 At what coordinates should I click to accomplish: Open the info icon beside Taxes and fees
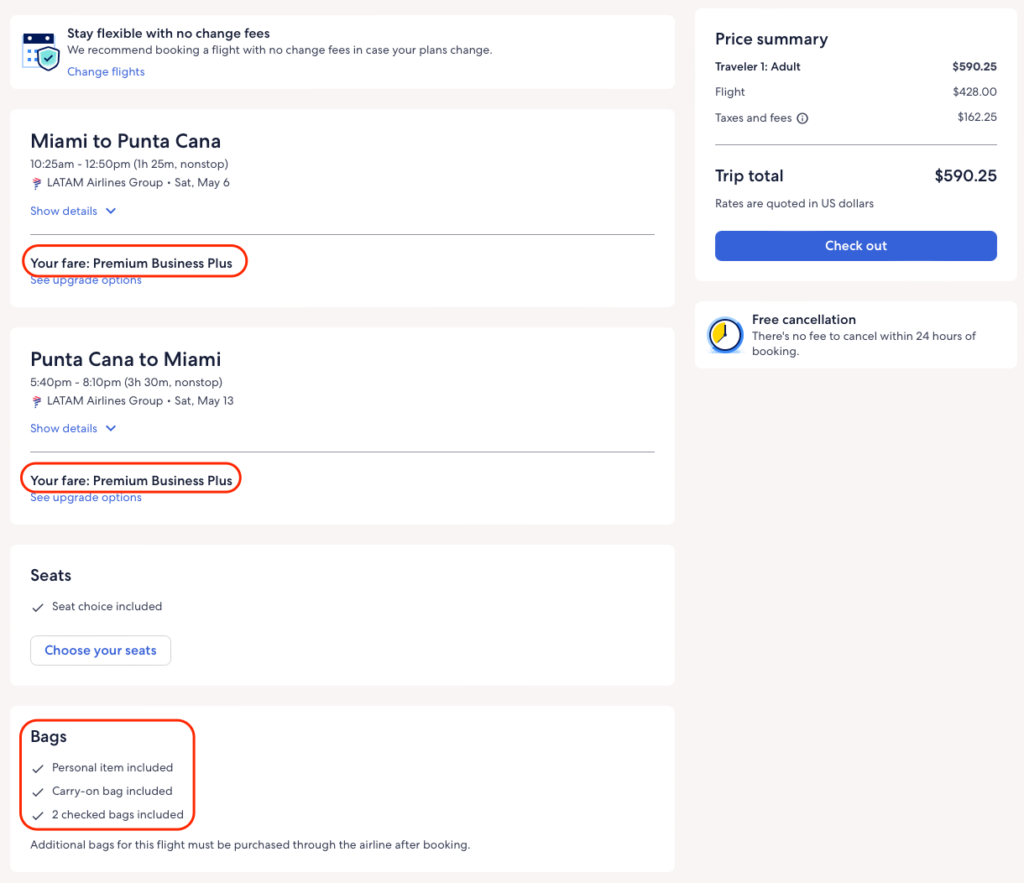coord(802,118)
